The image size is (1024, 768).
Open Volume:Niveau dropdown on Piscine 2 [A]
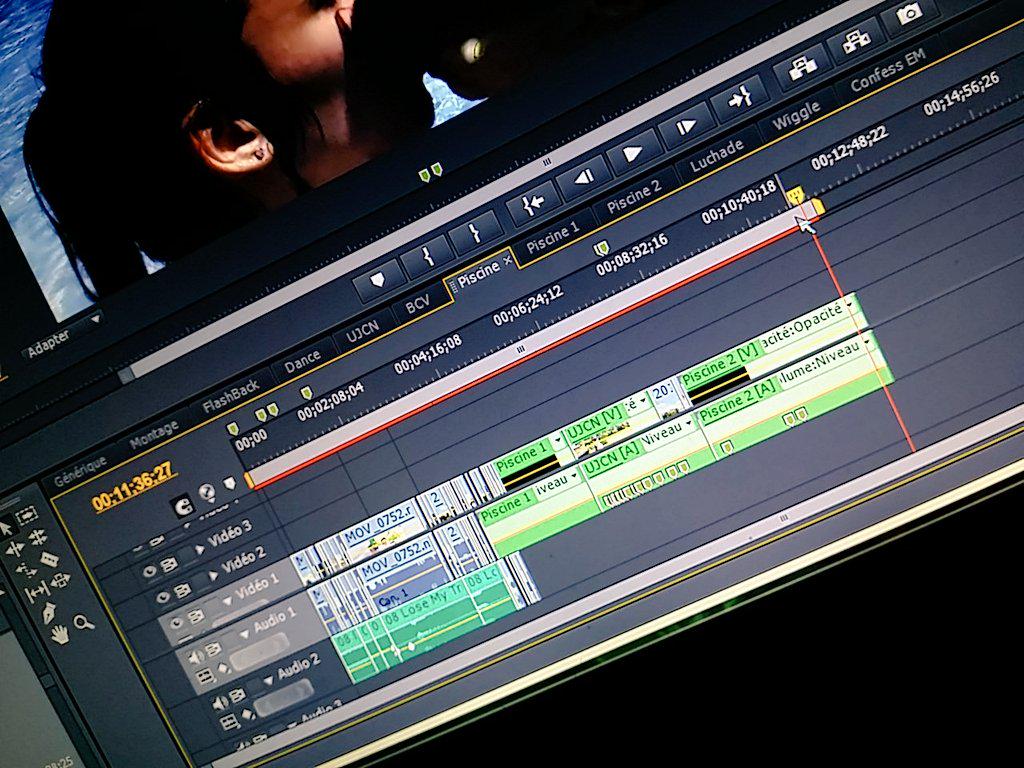867,342
